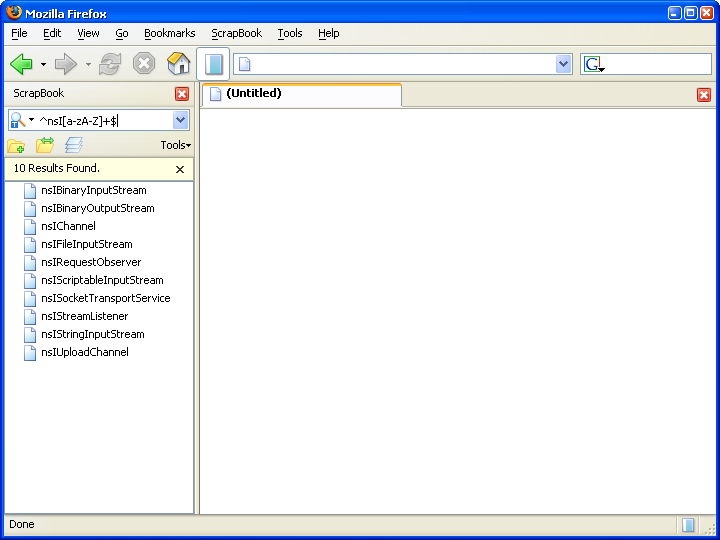Screen dimensions: 720x540
Task: Click the green-arrow folder icon in ScrapBook
Action: [x=45, y=145]
